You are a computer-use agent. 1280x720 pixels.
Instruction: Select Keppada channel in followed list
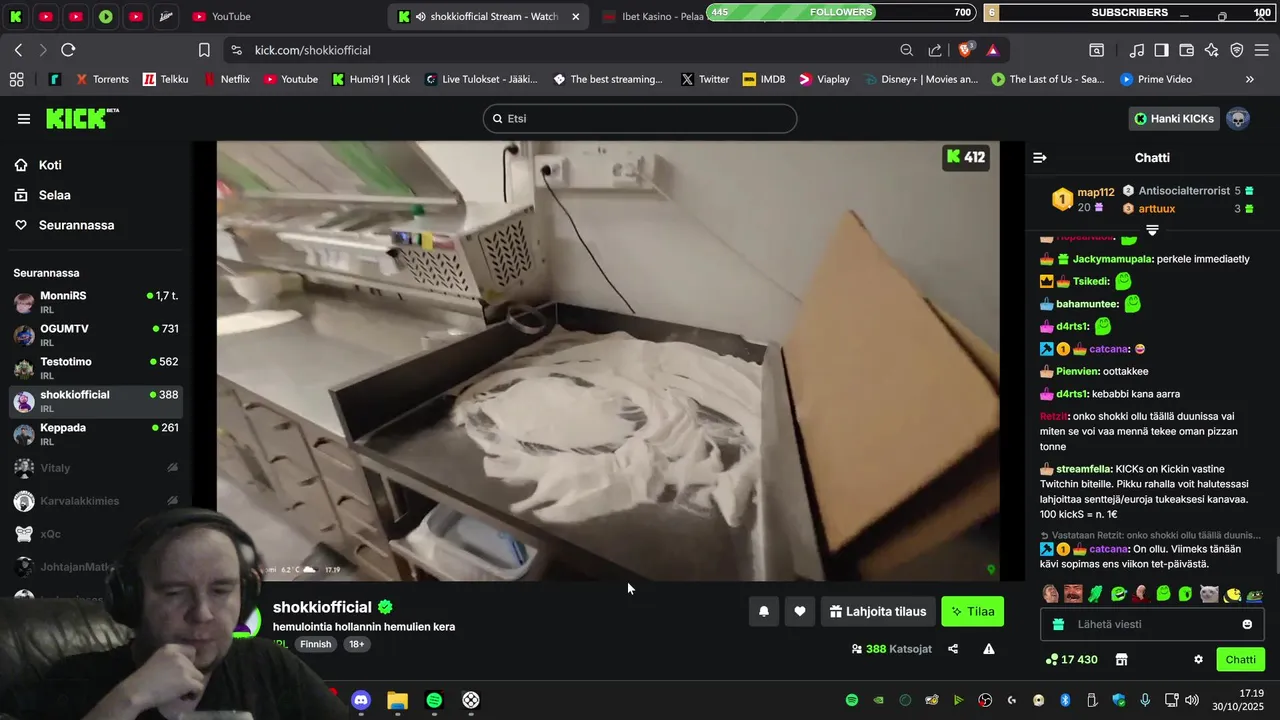tap(96, 434)
